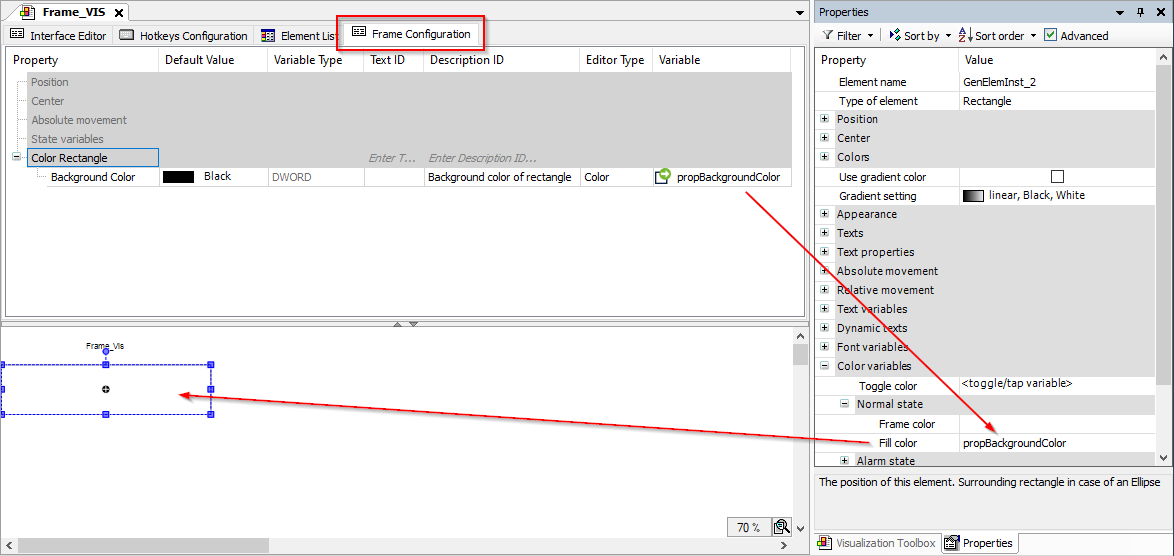
Task: Click the Frame_VIS file icon
Action: (28, 13)
